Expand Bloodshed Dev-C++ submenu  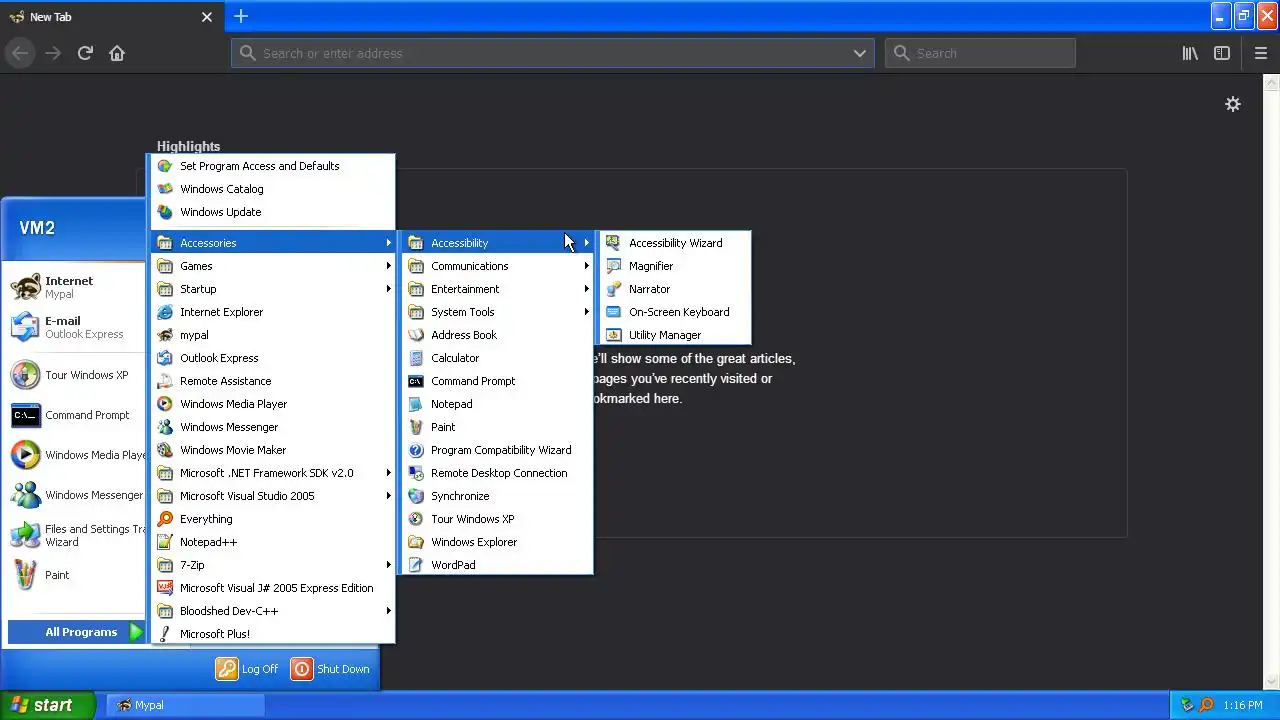[x=272, y=611]
